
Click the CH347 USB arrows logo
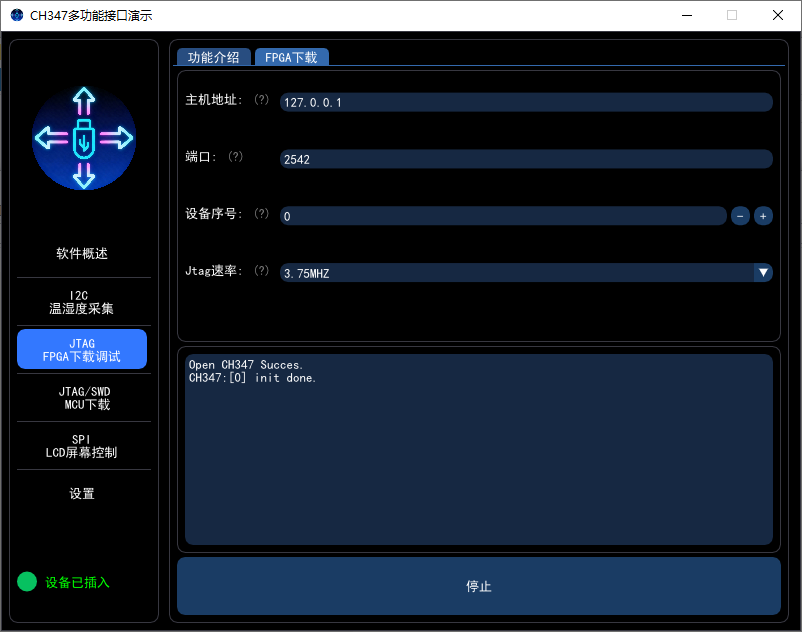pyautogui.click(x=84, y=138)
